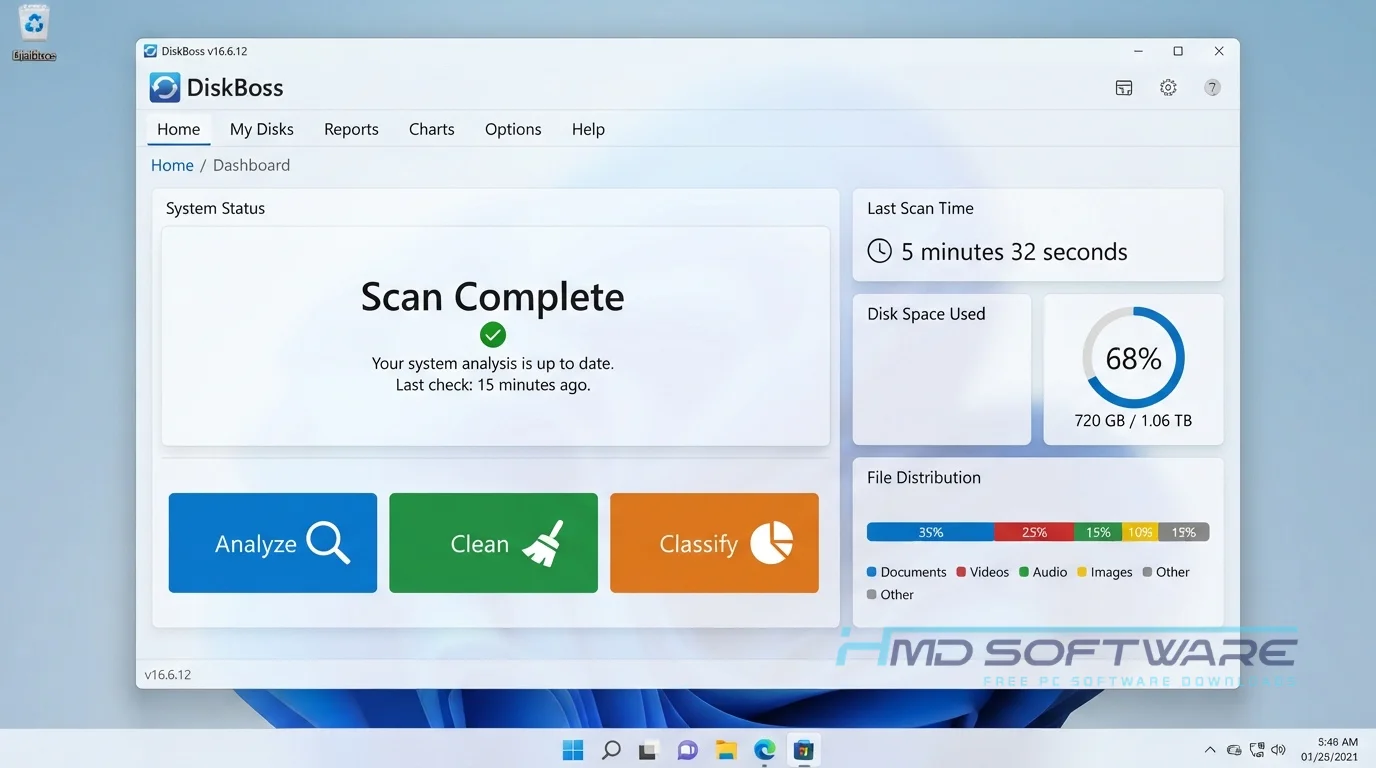Click the clock icon beside scan time
The height and width of the screenshot is (768, 1376).
[x=879, y=251]
